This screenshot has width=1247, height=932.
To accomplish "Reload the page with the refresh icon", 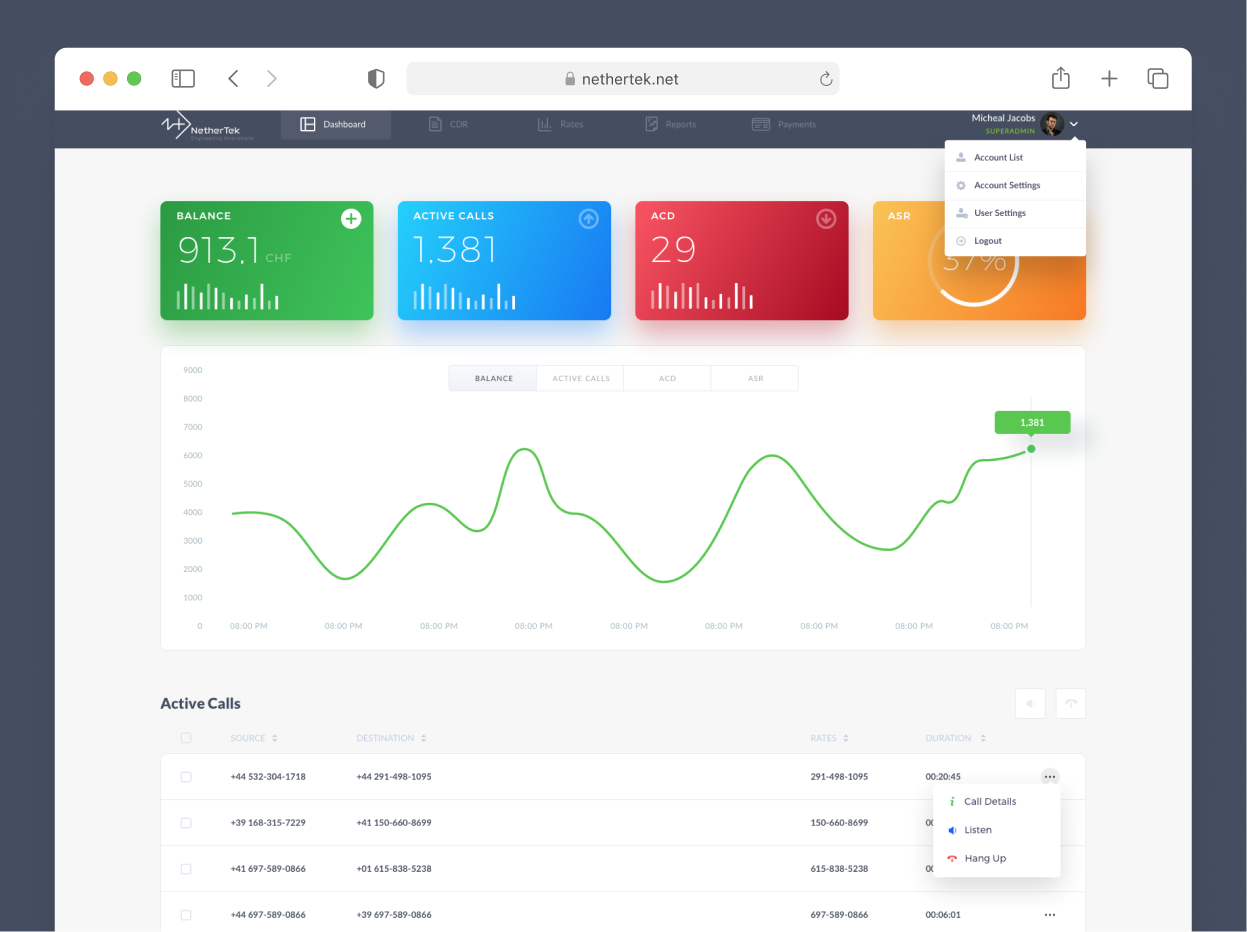I will (x=826, y=79).
